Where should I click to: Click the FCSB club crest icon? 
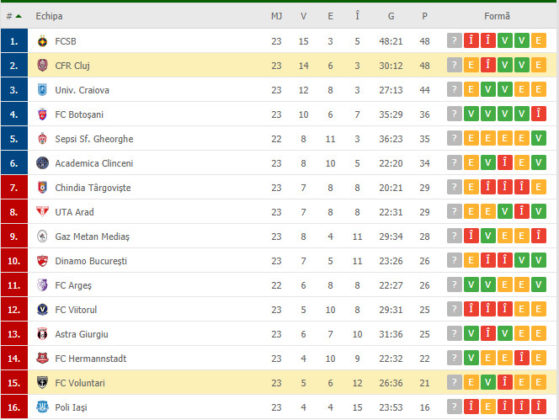(42, 41)
